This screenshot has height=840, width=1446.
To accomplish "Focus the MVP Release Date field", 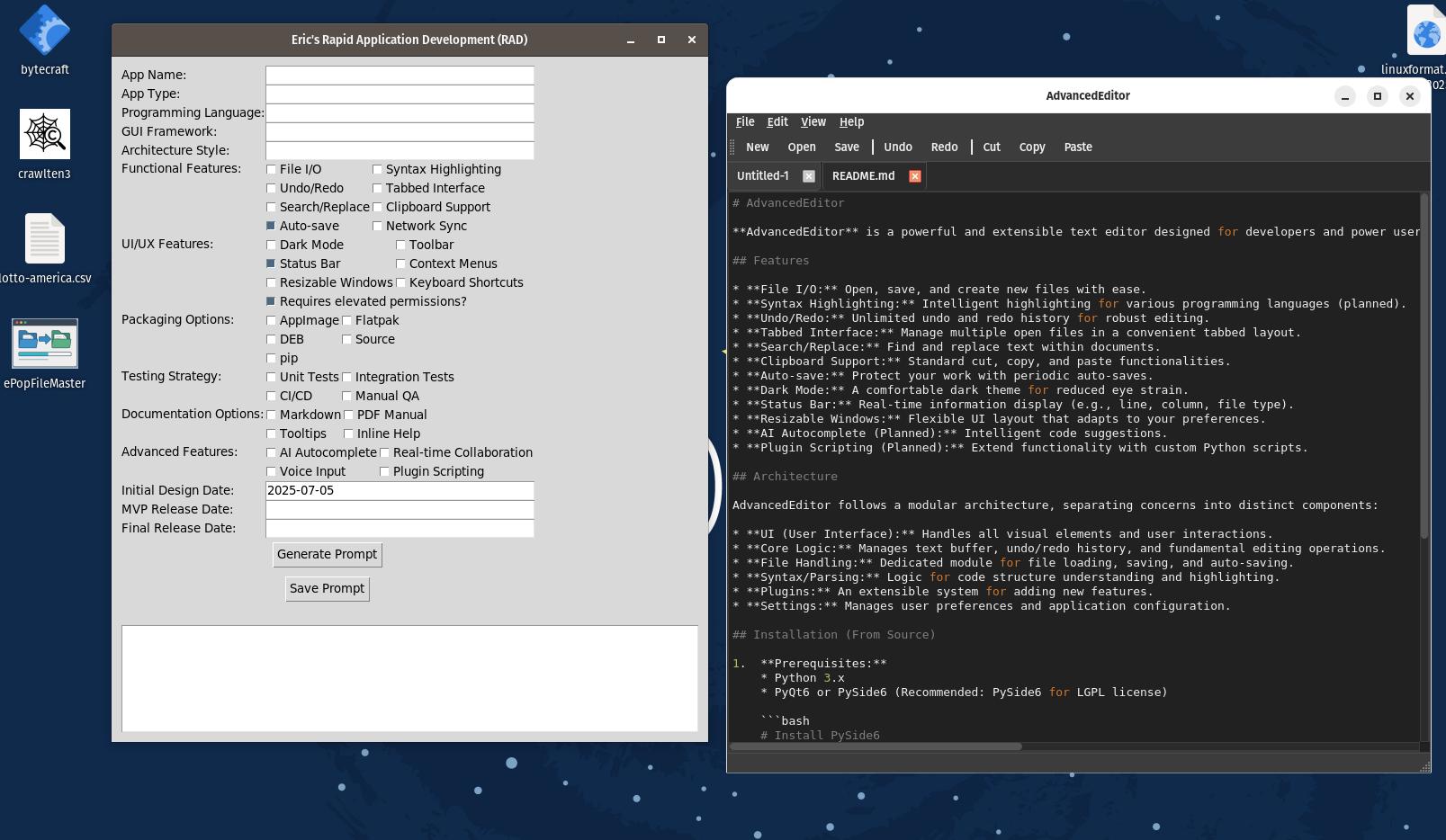I will click(x=400, y=509).
